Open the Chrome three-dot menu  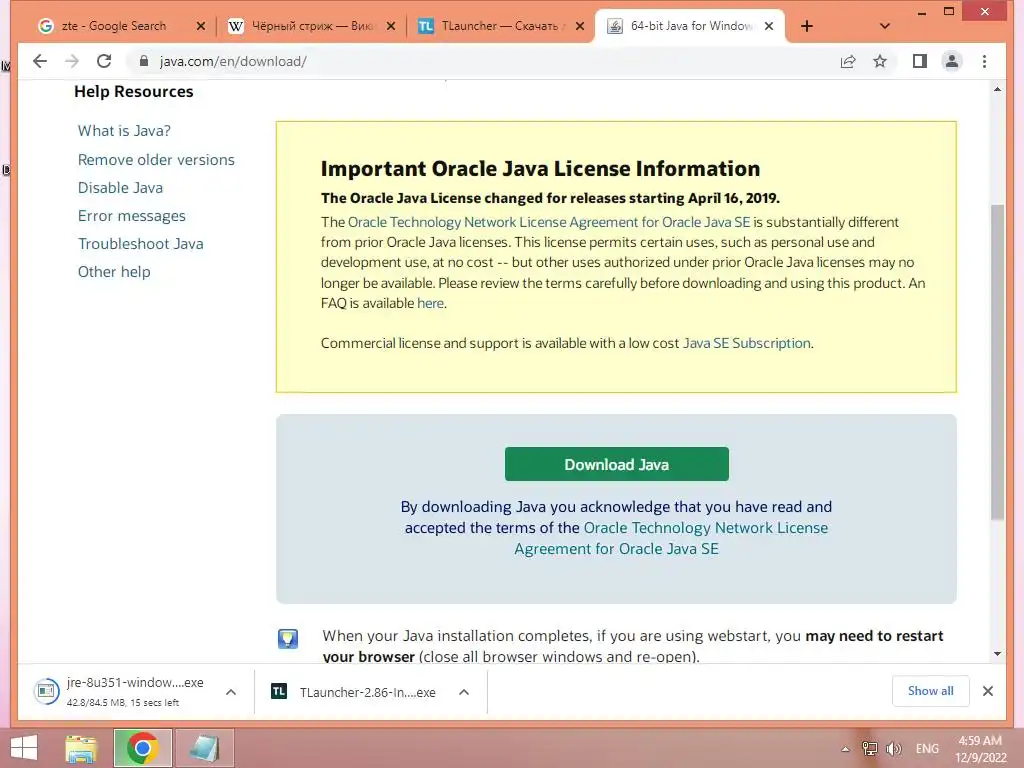click(x=984, y=61)
